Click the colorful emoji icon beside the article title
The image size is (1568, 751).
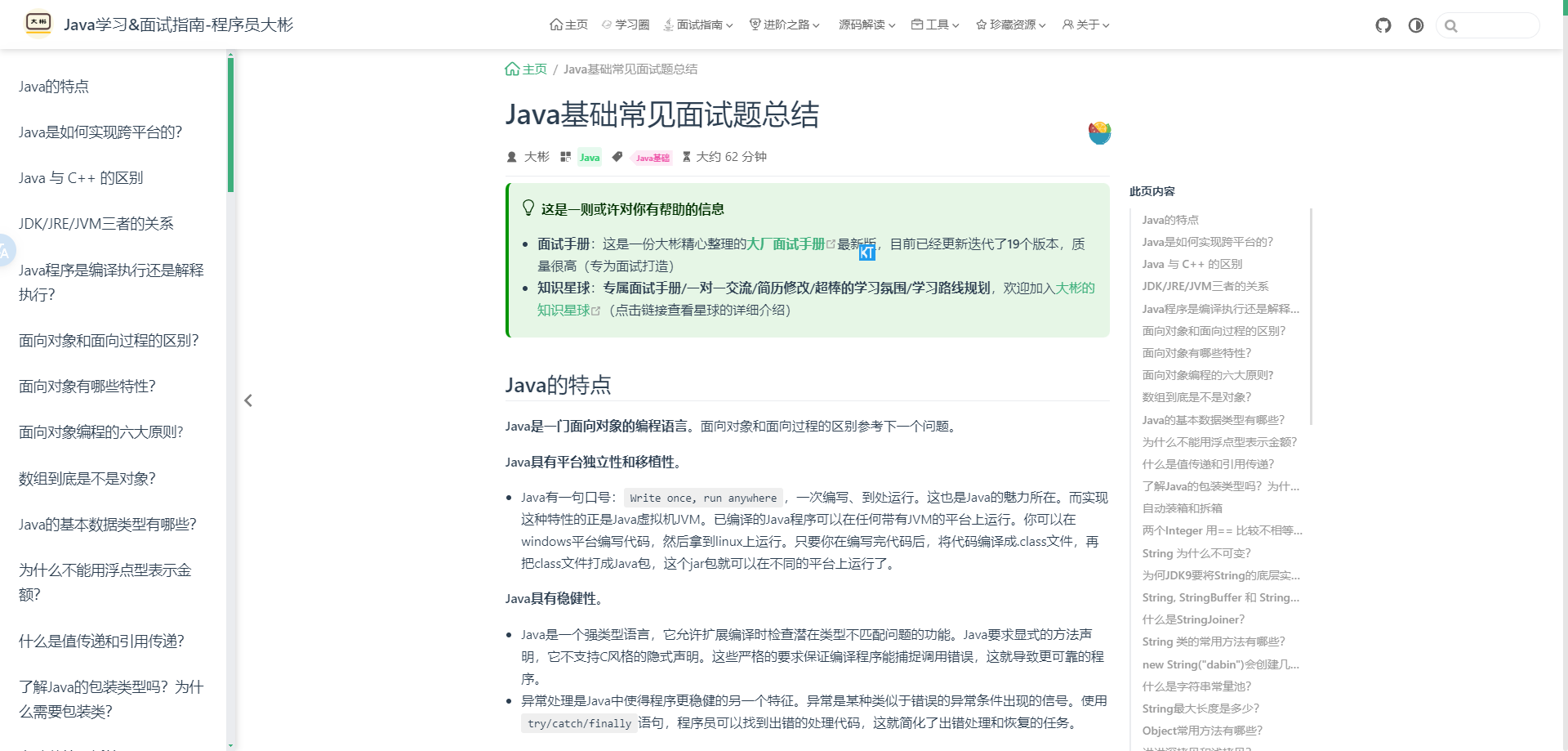[x=1099, y=132]
